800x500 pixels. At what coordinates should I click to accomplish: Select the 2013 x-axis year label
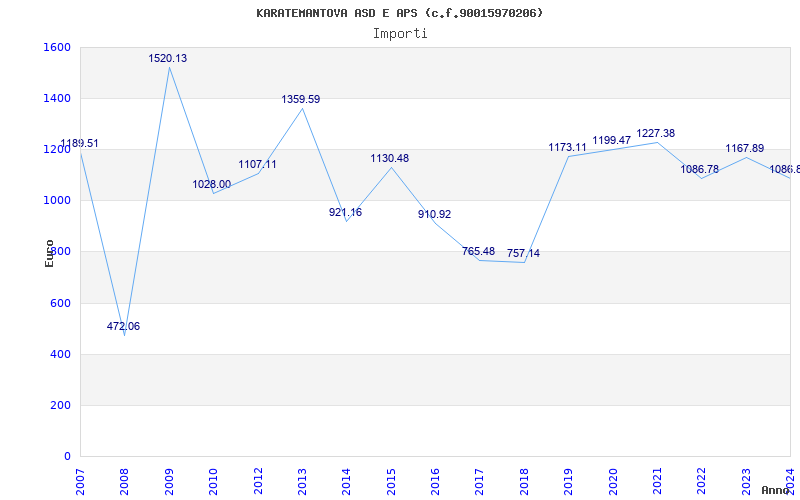302,482
